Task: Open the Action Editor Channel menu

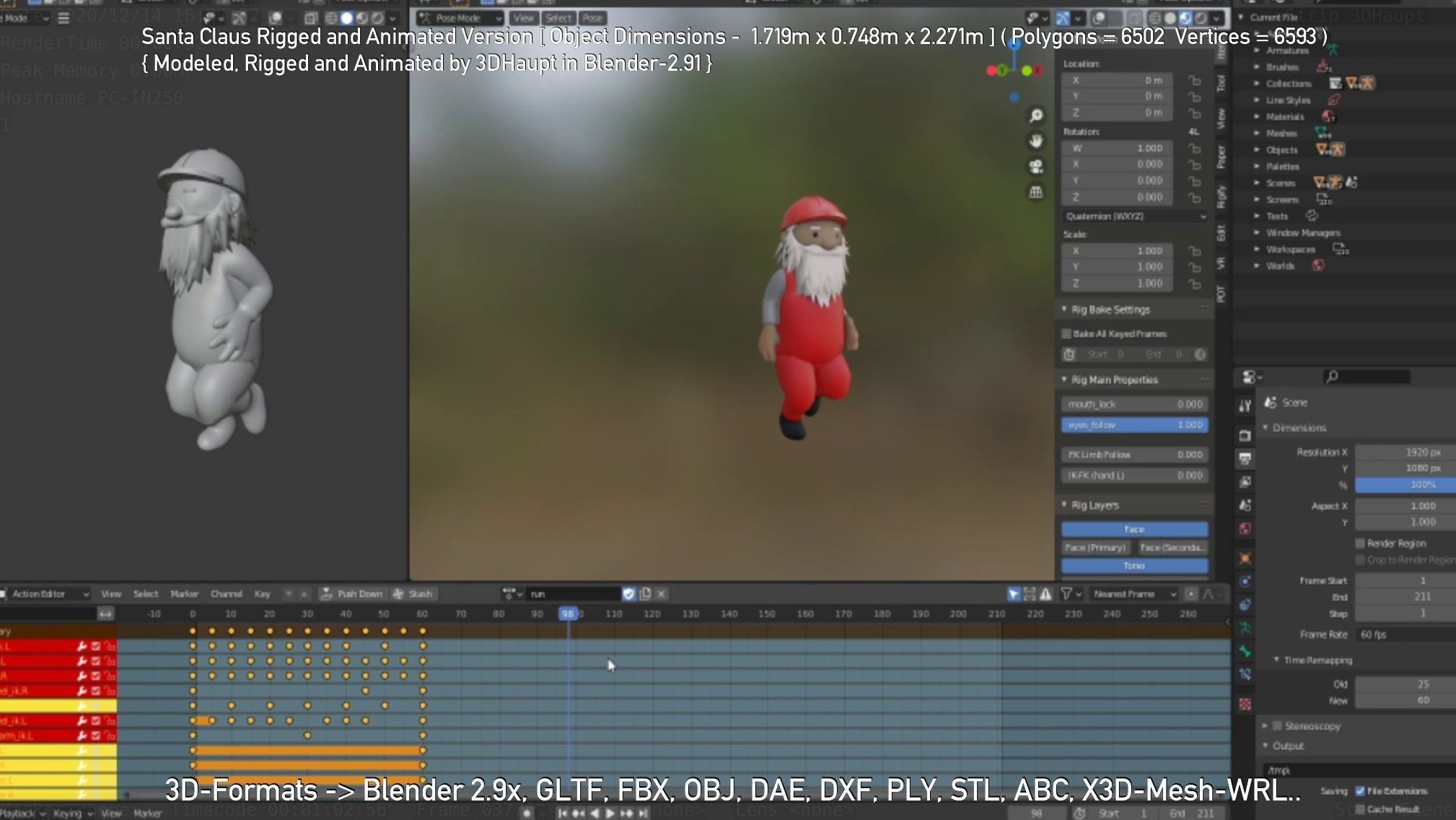Action: pos(226,594)
